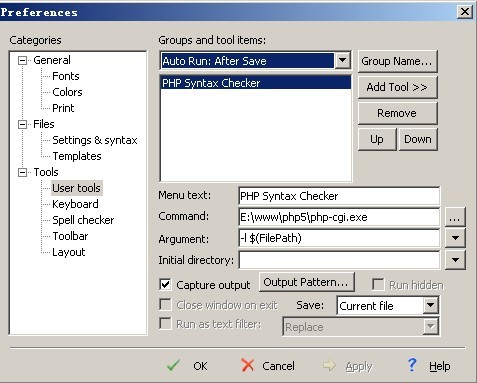Click the Group Name... button
The height and width of the screenshot is (383, 477).
coord(397,61)
